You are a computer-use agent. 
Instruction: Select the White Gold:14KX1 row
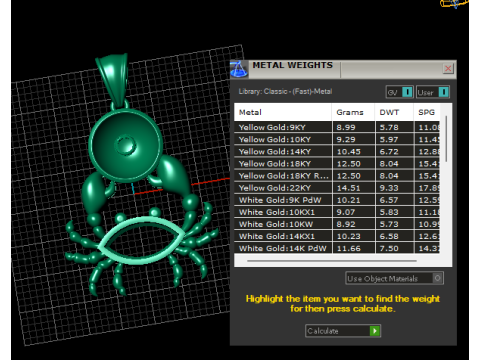(337, 236)
